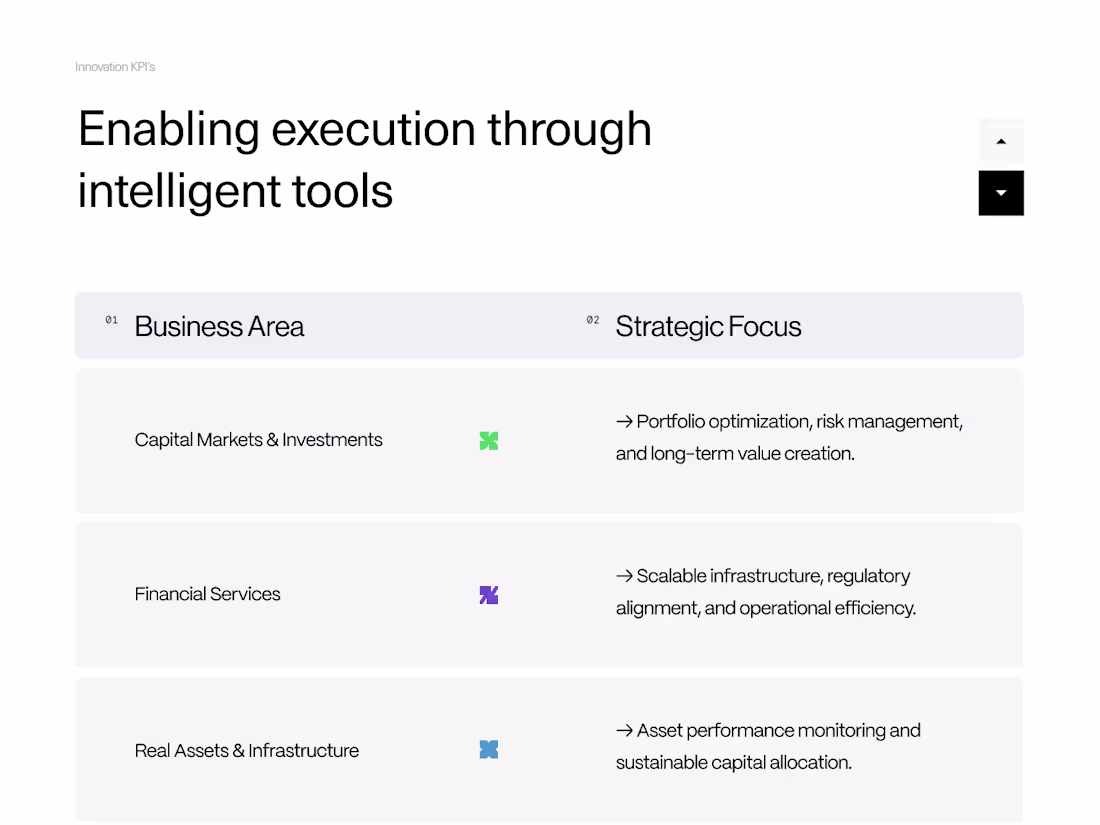Click the up arrow navigation button

[1001, 141]
